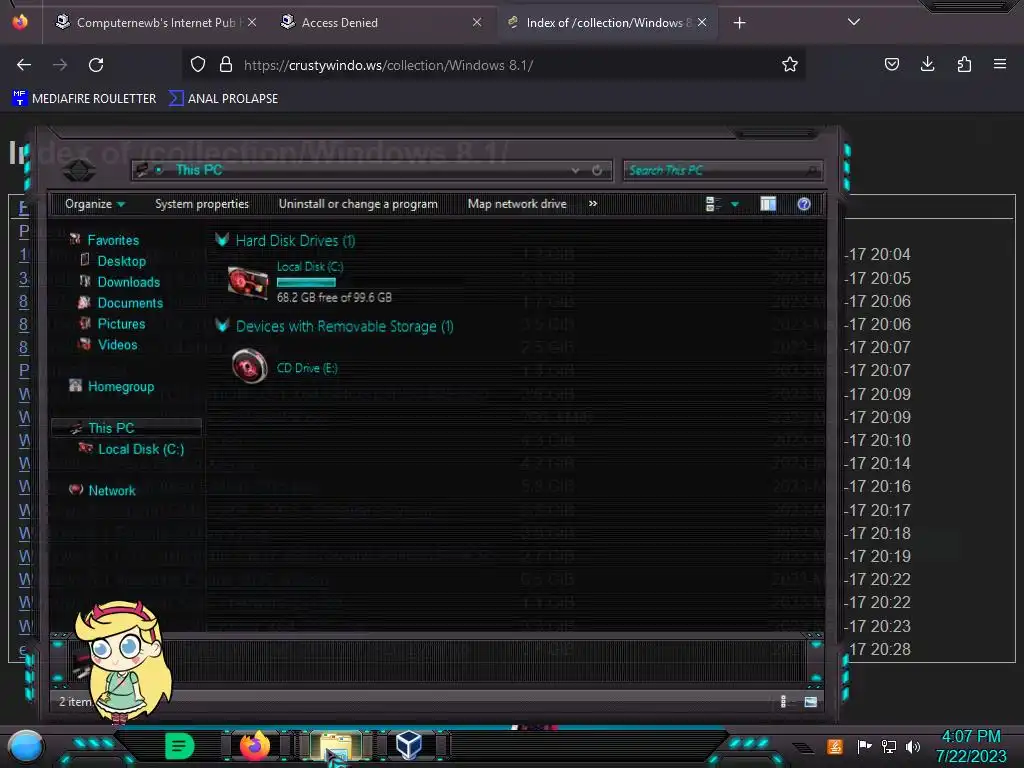Click the Firefox back arrow
The image size is (1024, 768).
click(24, 65)
